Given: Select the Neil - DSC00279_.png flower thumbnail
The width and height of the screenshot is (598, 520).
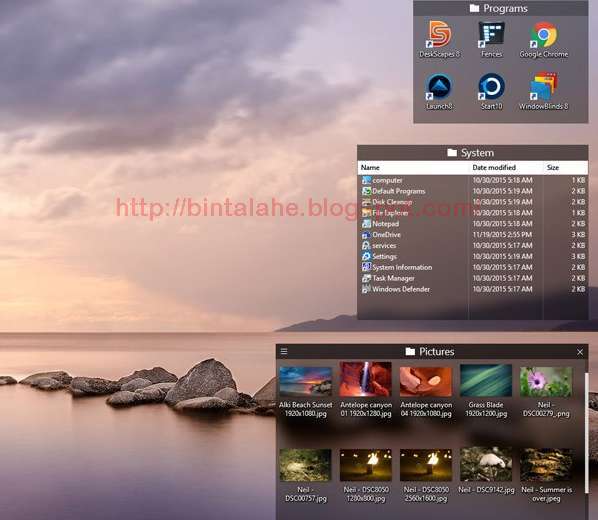Looking at the screenshot, I should pyautogui.click(x=546, y=382).
